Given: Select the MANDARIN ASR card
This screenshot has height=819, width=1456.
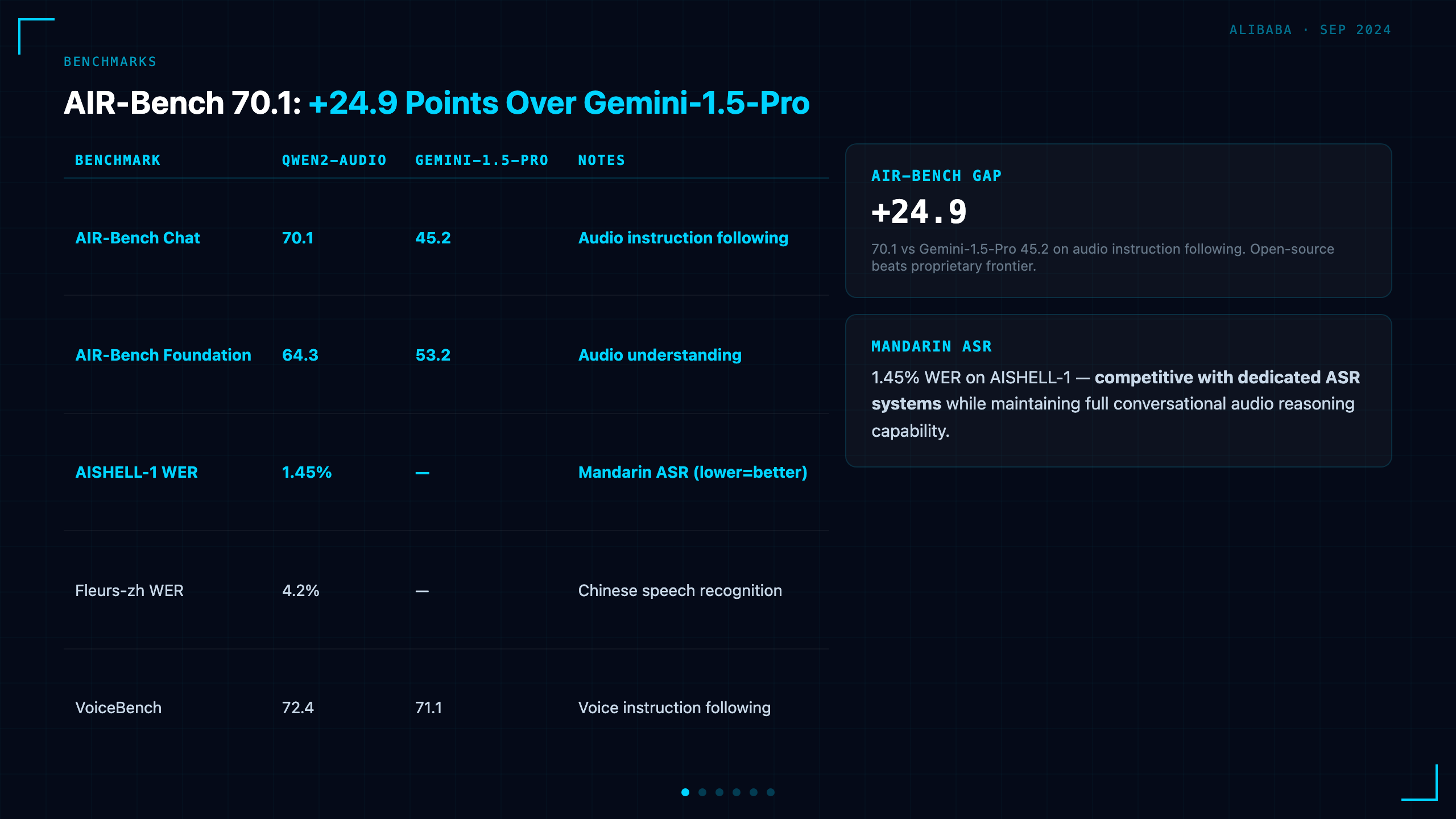Looking at the screenshot, I should pos(1118,391).
